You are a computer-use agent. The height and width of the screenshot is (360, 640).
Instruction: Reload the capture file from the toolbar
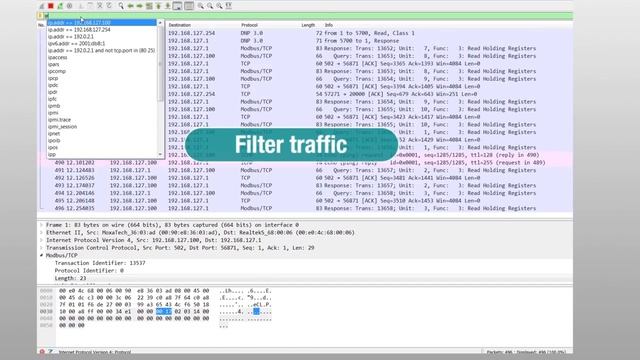pyautogui.click(x=109, y=6)
